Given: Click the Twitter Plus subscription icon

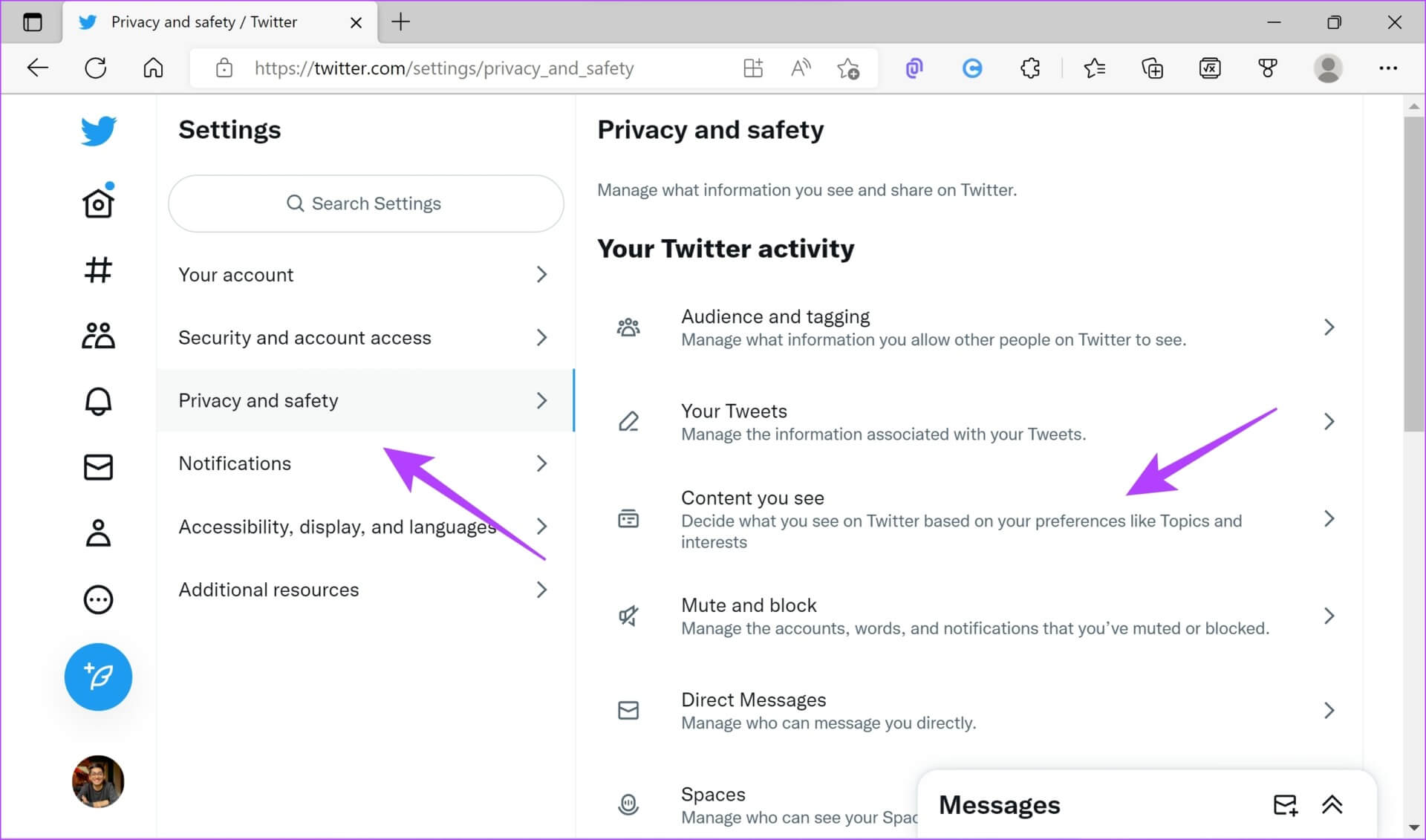Looking at the screenshot, I should [x=97, y=677].
